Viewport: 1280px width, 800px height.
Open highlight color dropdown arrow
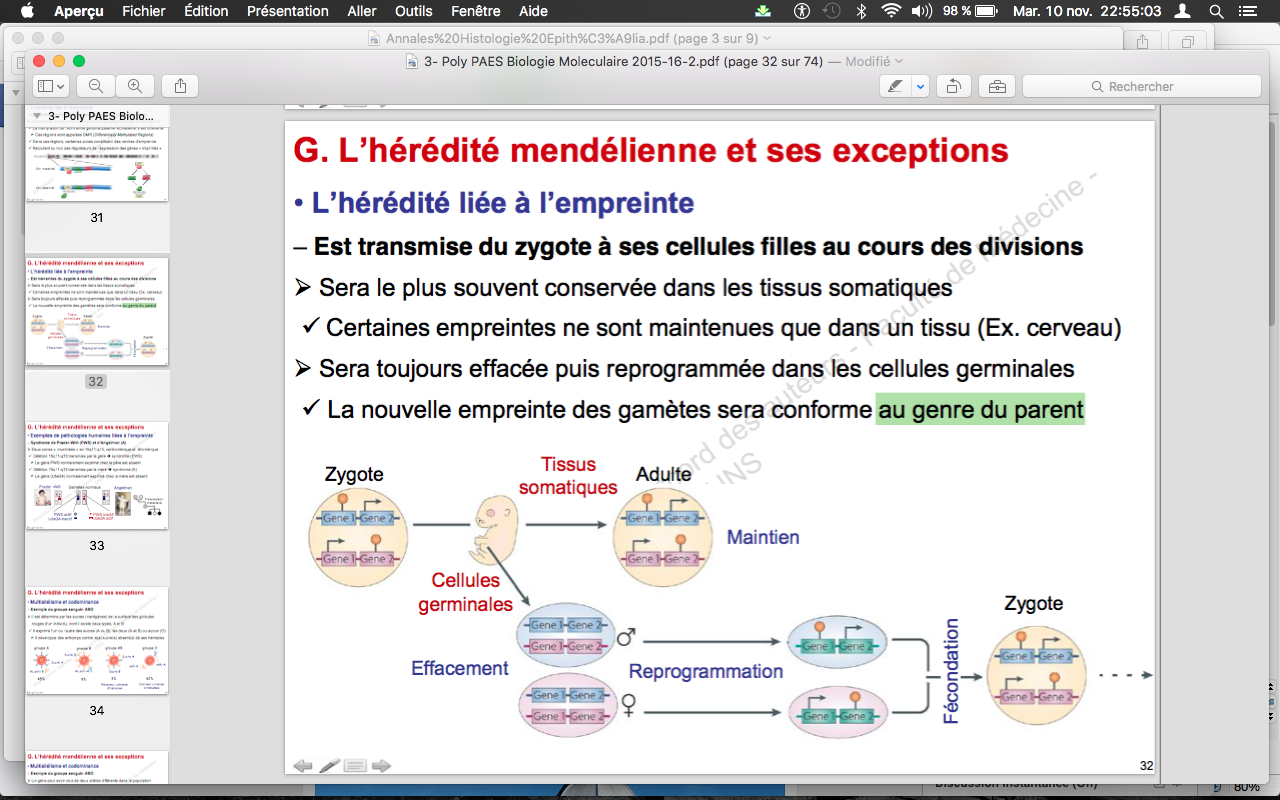(x=920, y=86)
